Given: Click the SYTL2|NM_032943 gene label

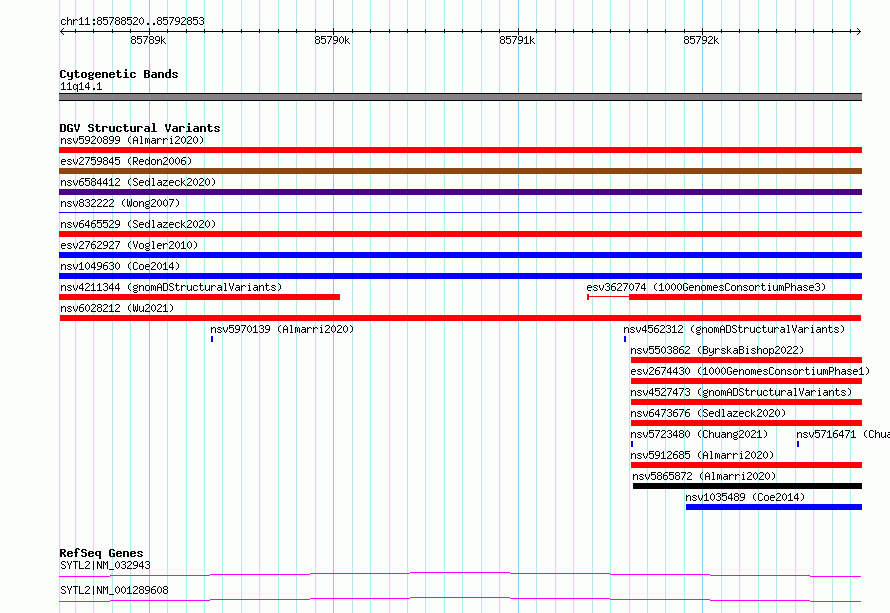Looking at the screenshot, I should click(x=105, y=565).
